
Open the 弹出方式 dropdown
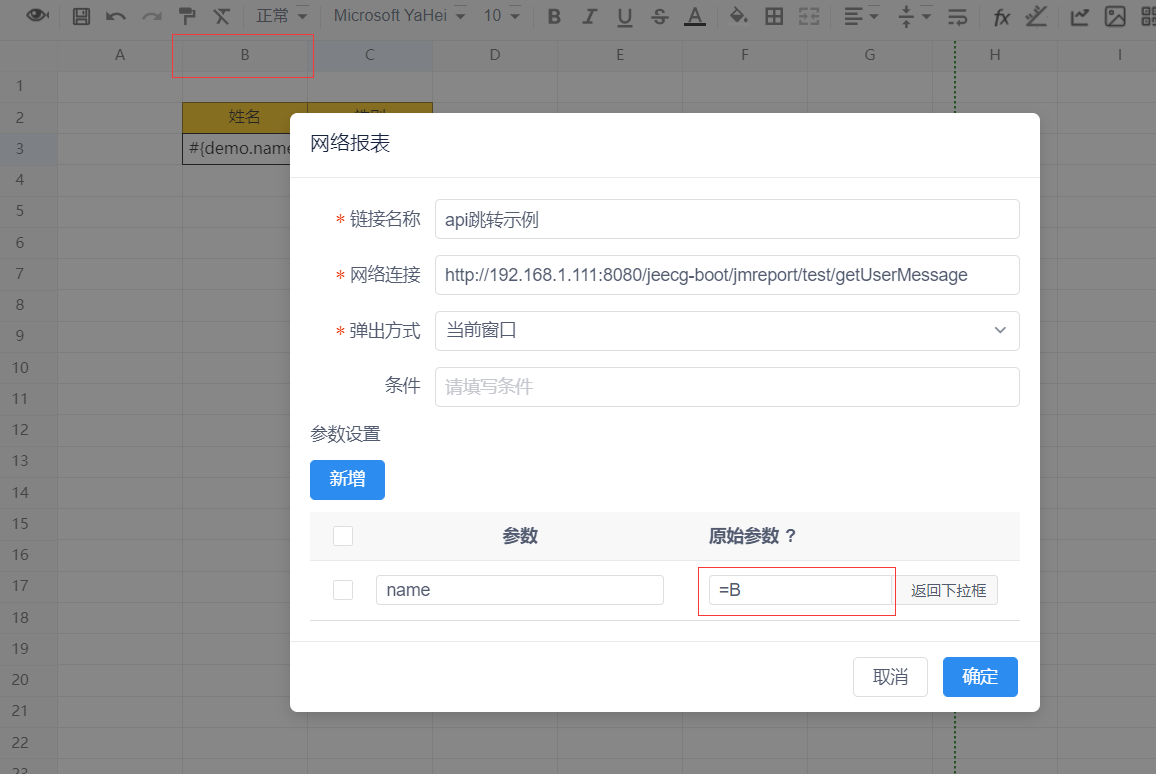tap(727, 331)
